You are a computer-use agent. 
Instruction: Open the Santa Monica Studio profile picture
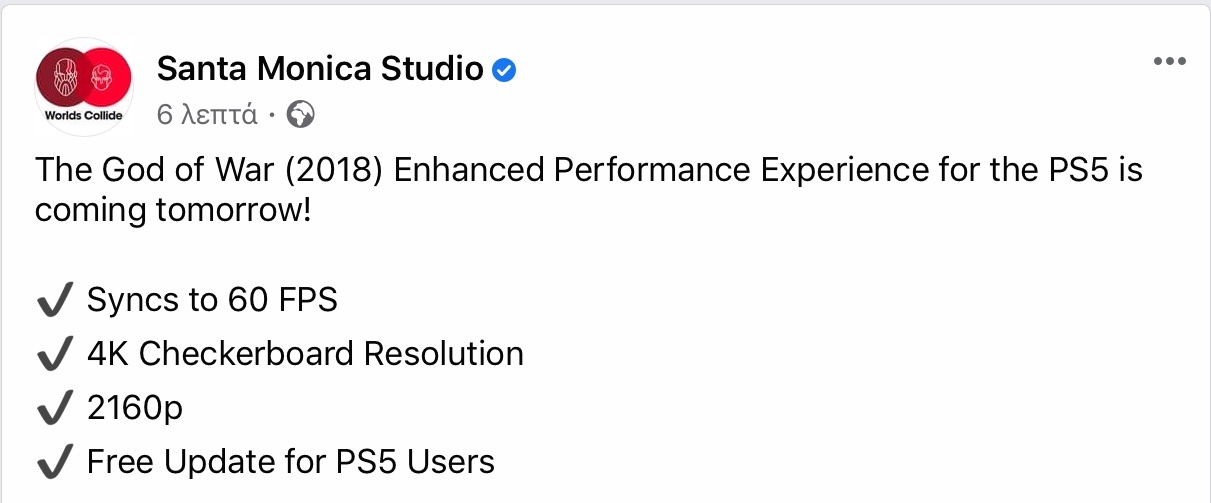pyautogui.click(x=84, y=87)
